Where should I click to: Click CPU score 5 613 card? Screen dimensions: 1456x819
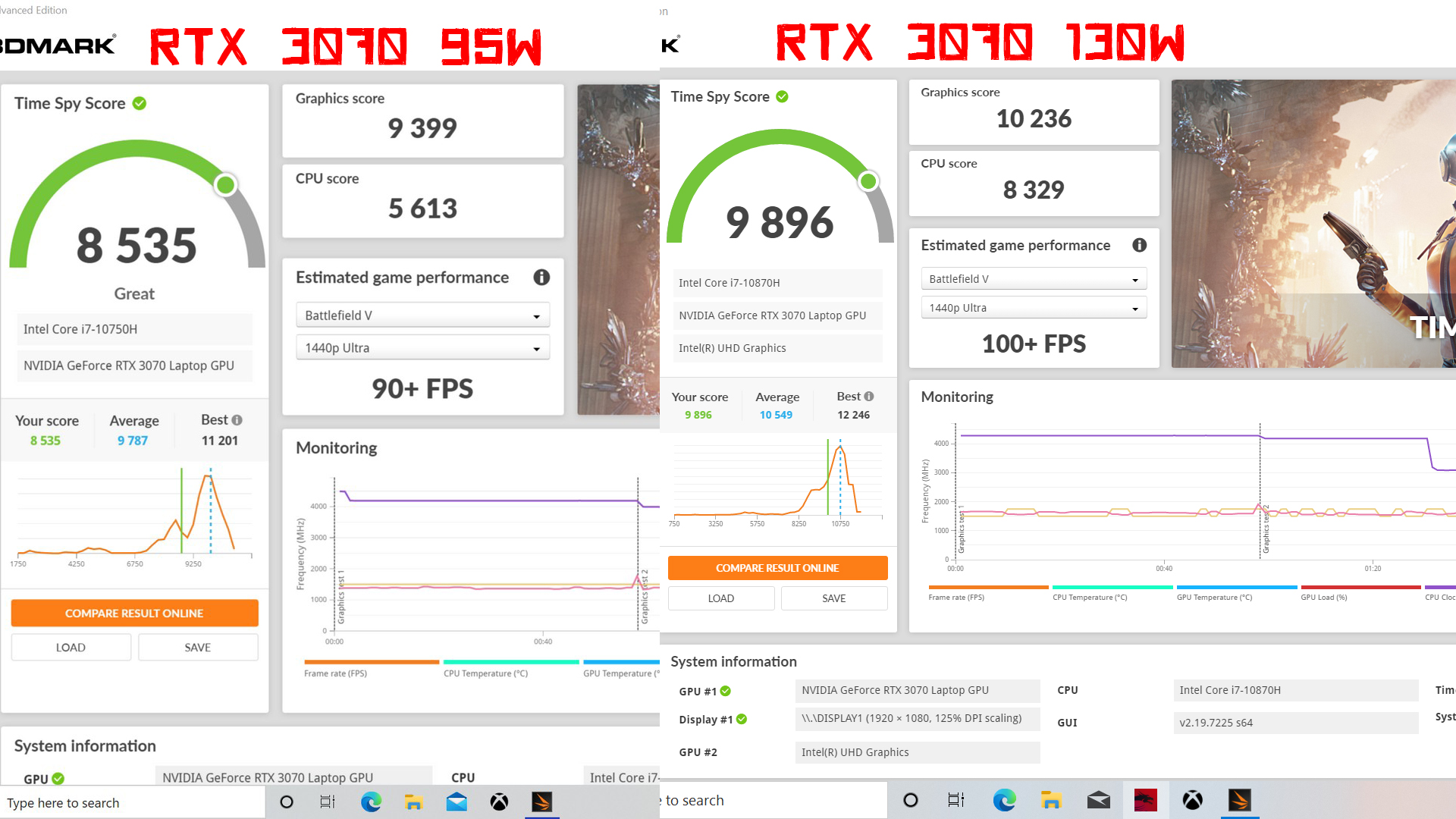pos(422,201)
